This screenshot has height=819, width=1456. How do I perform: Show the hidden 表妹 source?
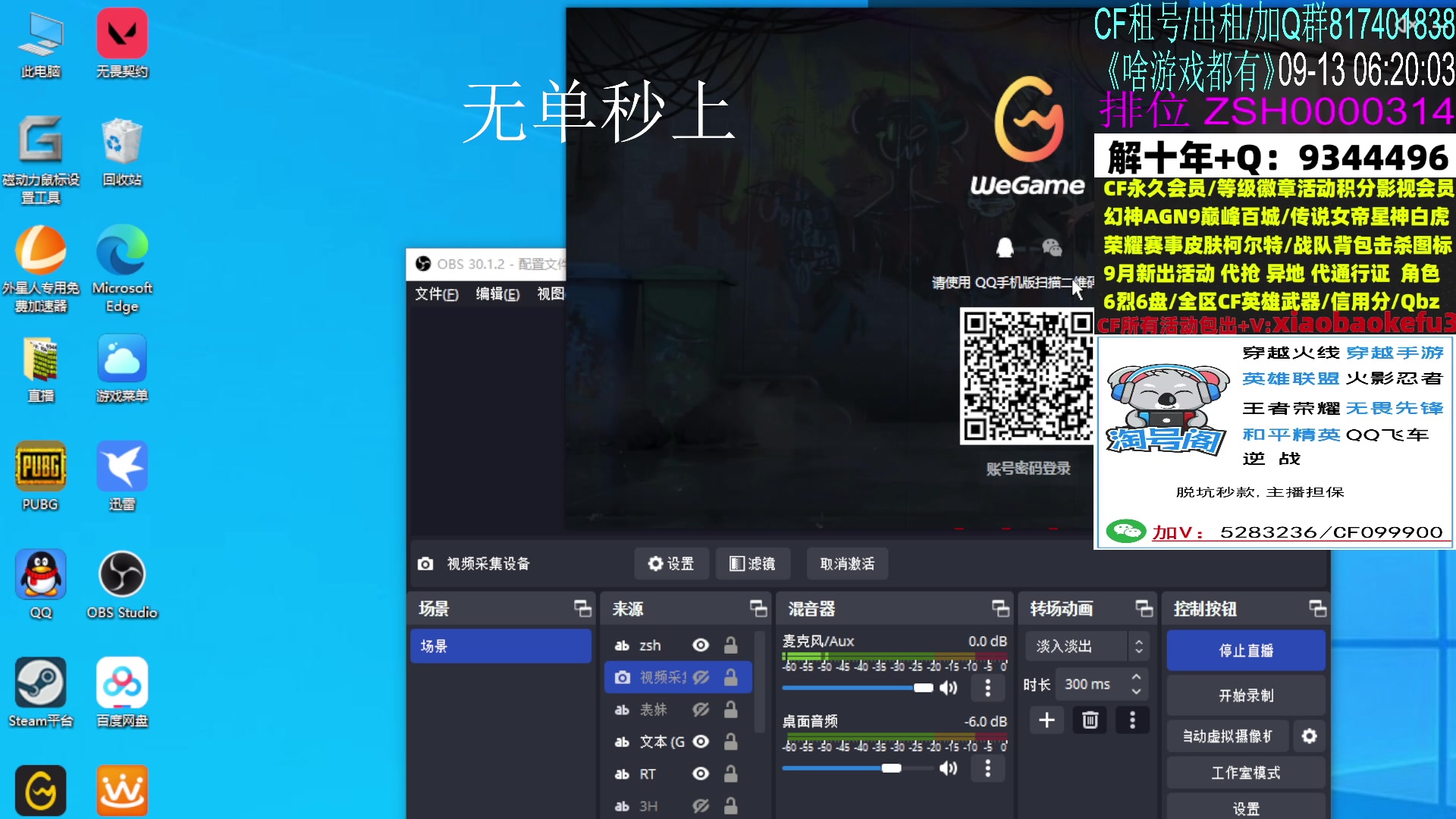coord(701,710)
